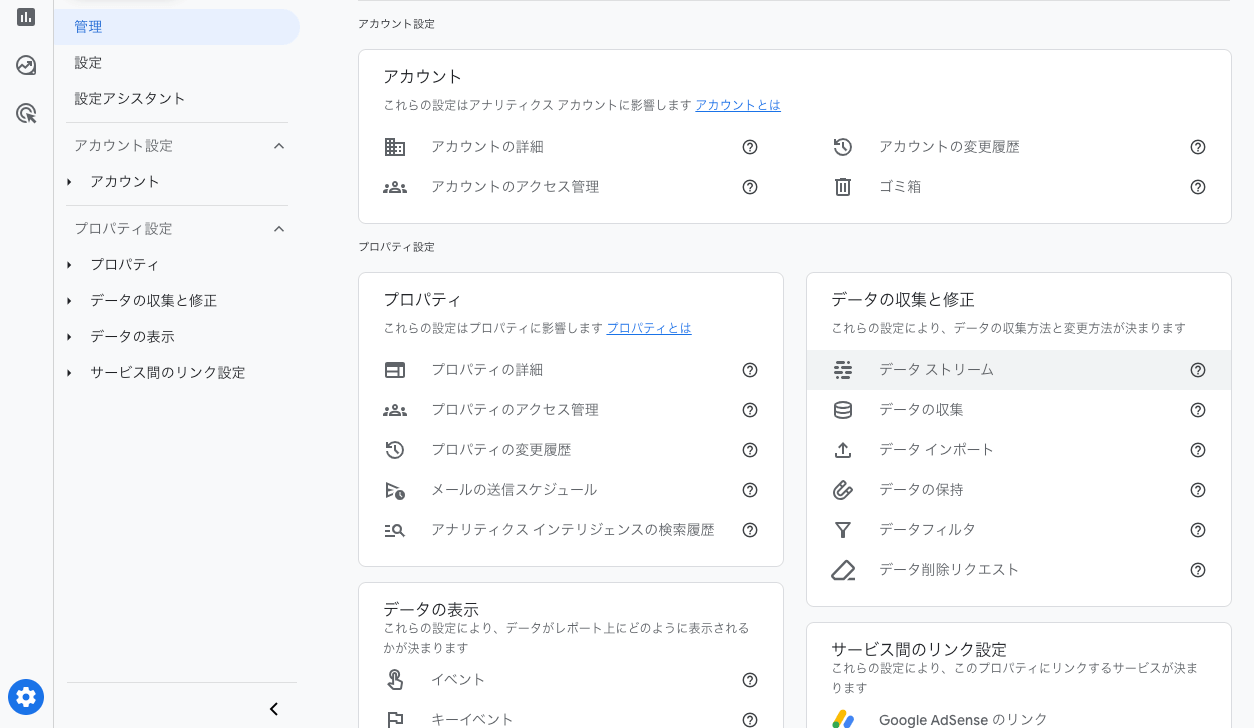Click funnel icon beside データフィルタ
The height and width of the screenshot is (728, 1254).
click(843, 530)
